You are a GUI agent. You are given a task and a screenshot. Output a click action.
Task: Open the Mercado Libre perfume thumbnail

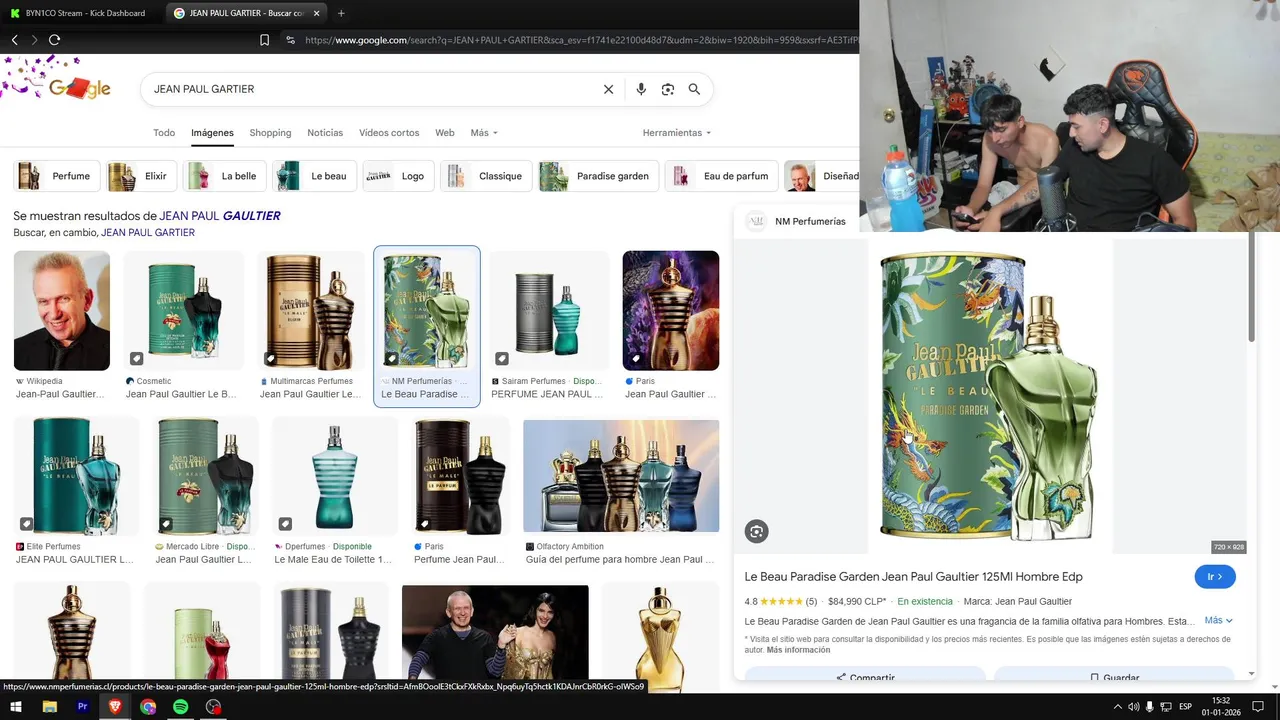207,477
